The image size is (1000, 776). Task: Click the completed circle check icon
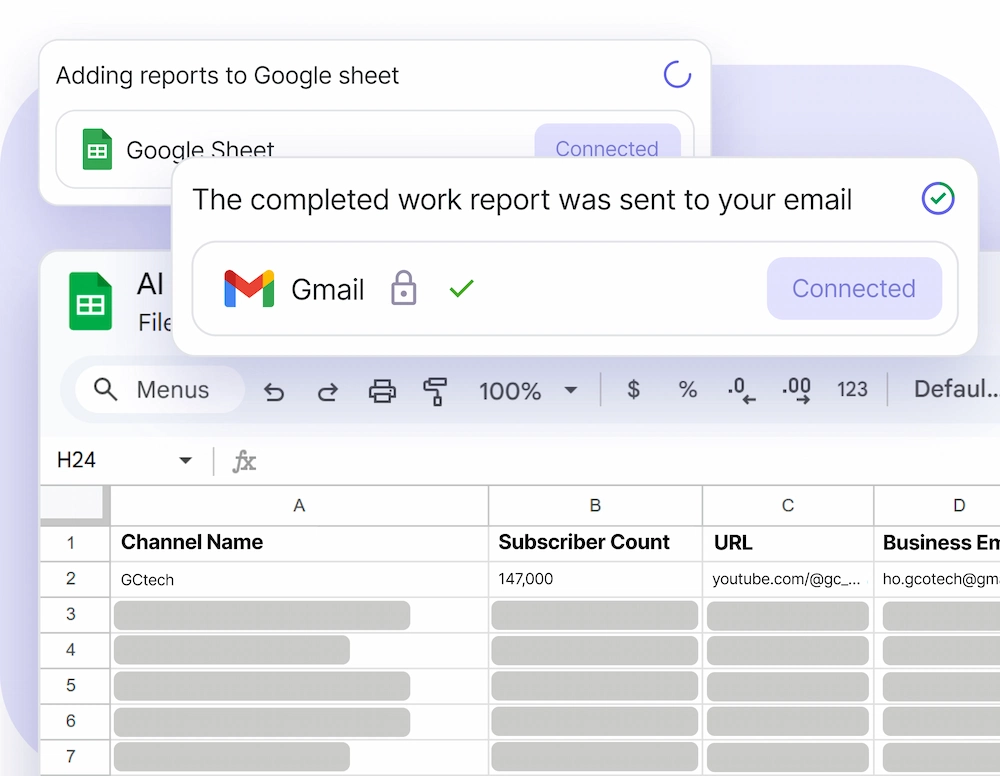point(938,198)
